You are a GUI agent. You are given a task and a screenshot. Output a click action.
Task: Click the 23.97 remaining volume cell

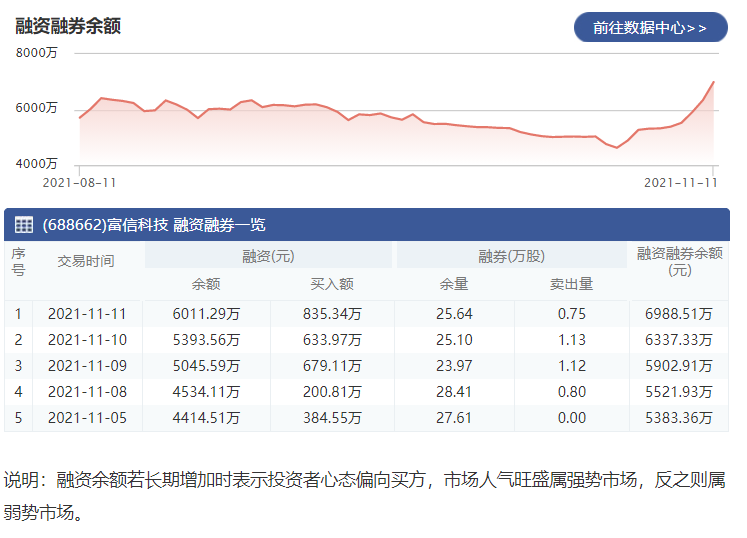pyautogui.click(x=454, y=366)
